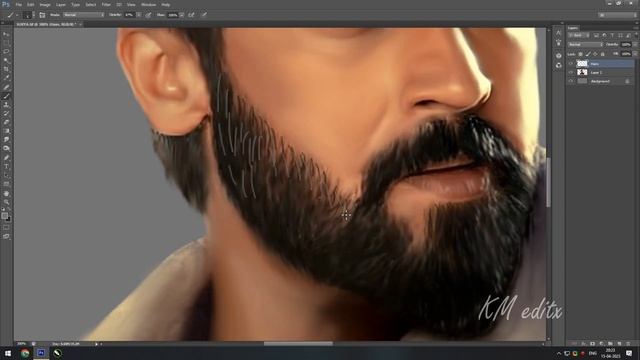Click the vertical canvas scrollbar
The height and width of the screenshot is (360, 640).
tap(548, 182)
